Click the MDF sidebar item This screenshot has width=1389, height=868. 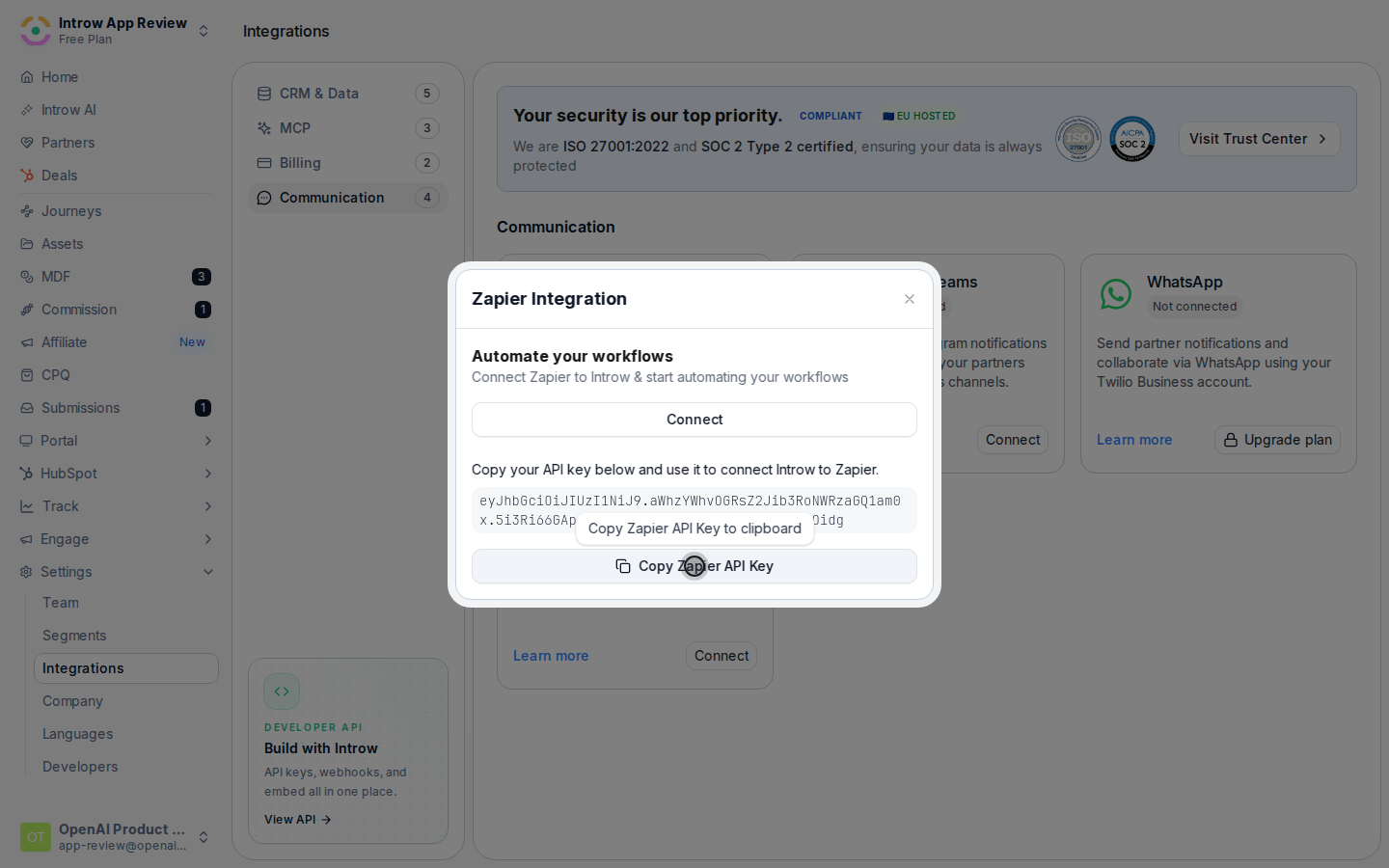pos(116,277)
